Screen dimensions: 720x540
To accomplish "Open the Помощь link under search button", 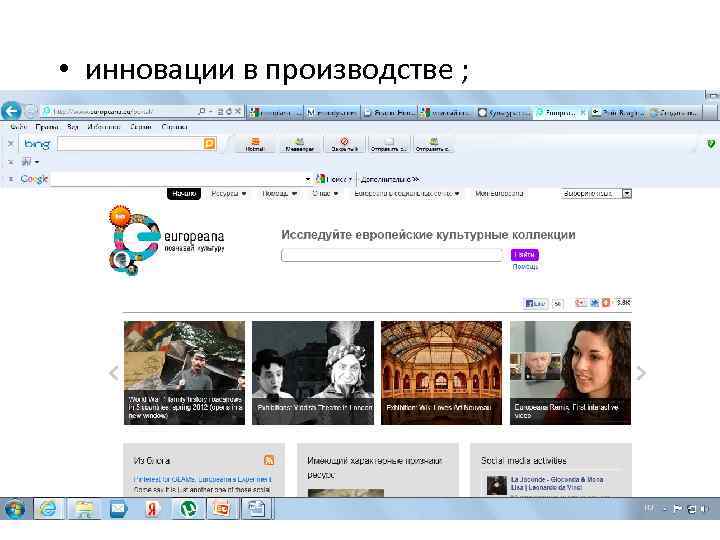I will (525, 267).
